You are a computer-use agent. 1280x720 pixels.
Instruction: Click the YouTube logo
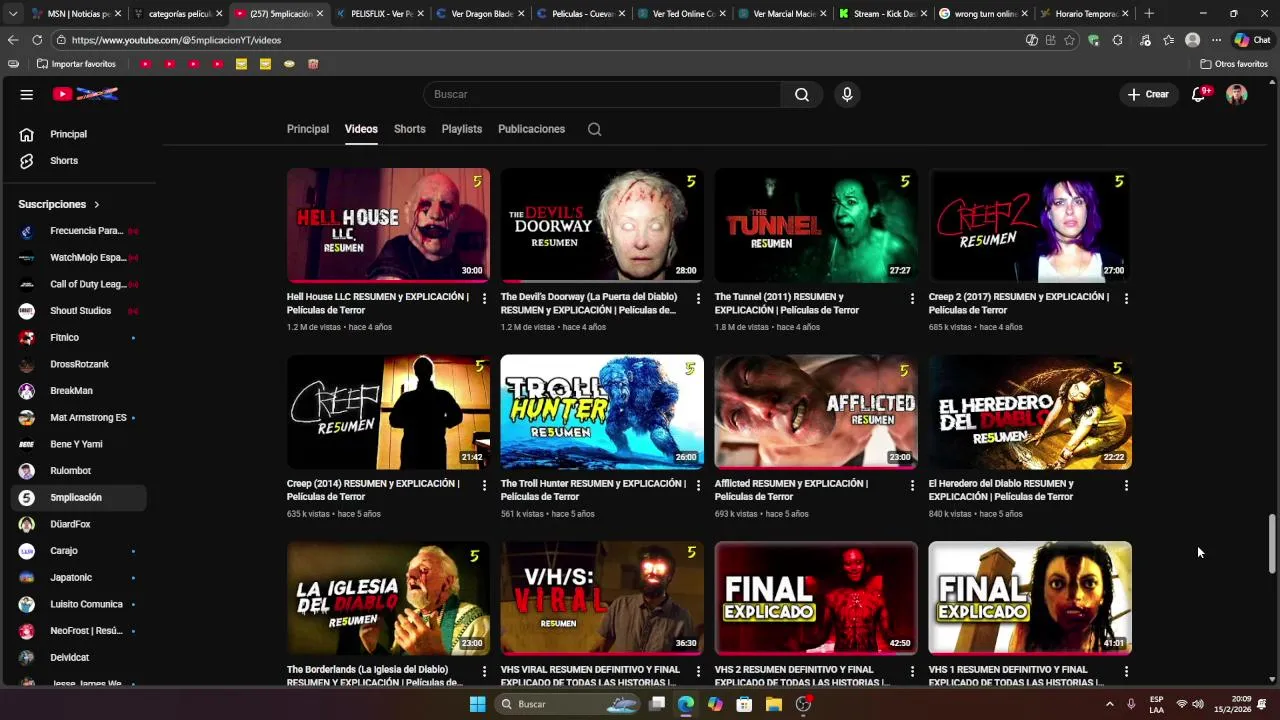coord(86,94)
